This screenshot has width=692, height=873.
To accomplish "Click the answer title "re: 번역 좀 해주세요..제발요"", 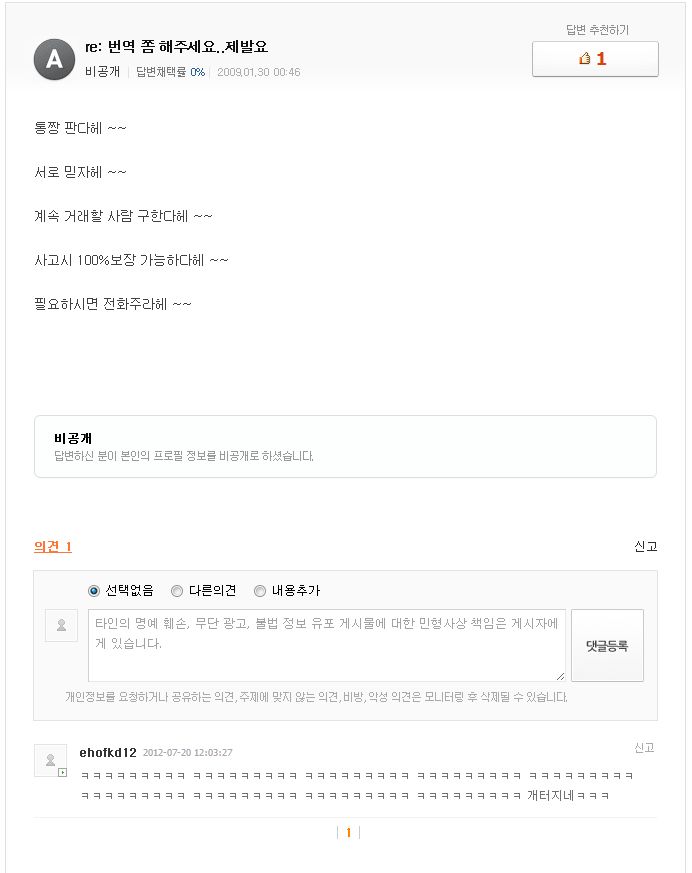I will pos(177,47).
